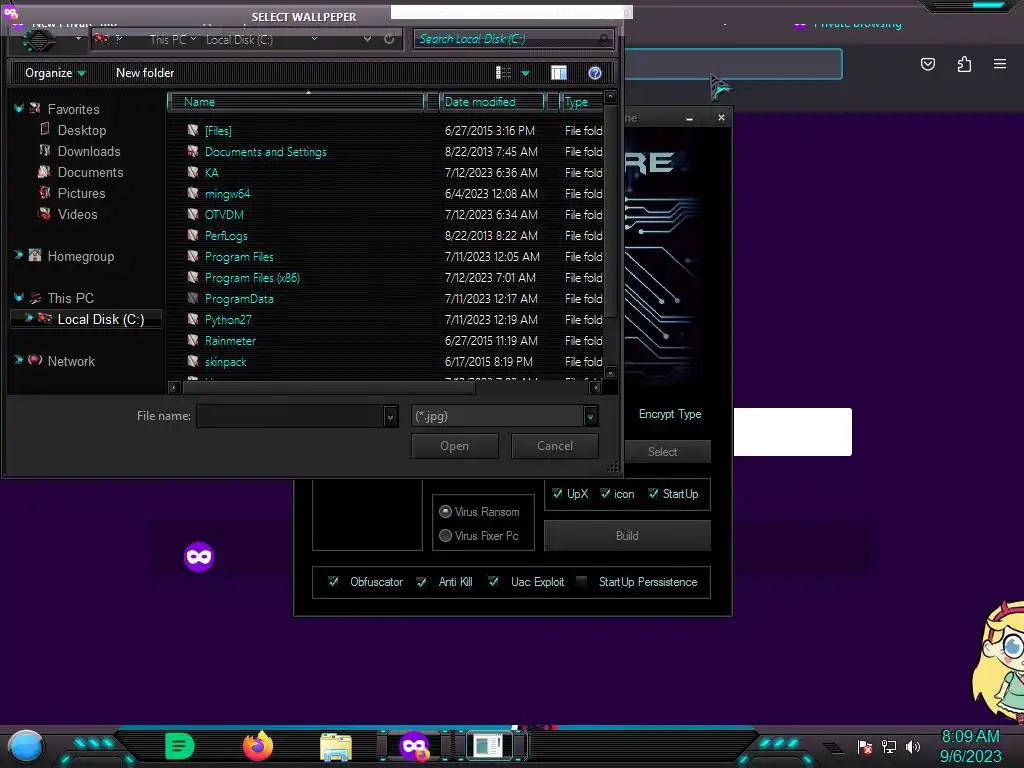Select the Program Files (x86) folder
The width and height of the screenshot is (1024, 768).
pos(252,278)
